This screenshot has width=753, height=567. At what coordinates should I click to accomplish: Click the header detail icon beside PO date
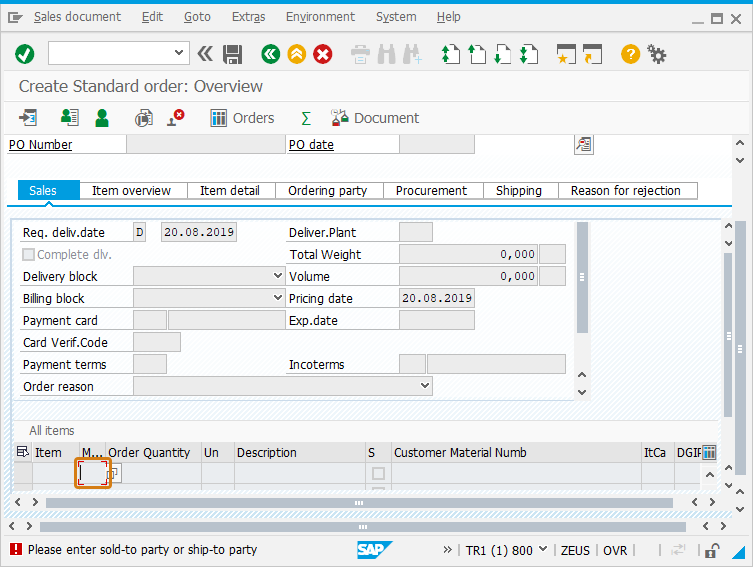pos(584,145)
